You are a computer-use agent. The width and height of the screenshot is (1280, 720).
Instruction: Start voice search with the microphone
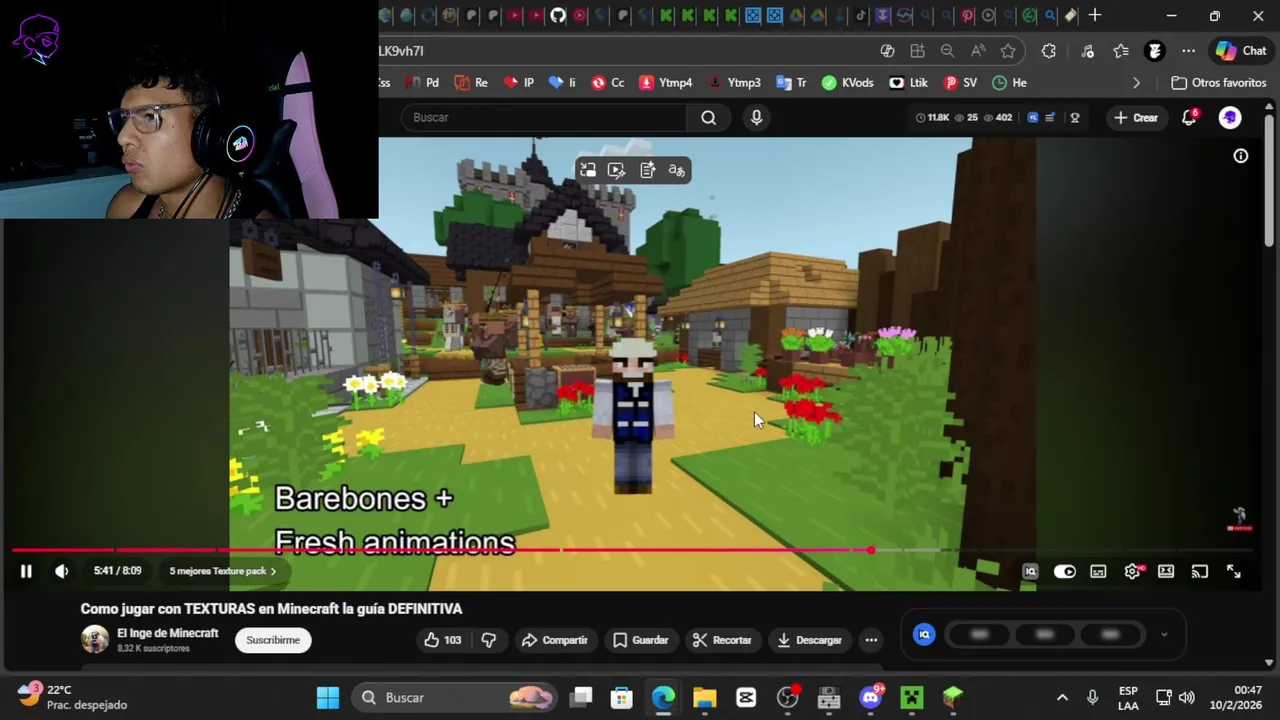point(756,117)
